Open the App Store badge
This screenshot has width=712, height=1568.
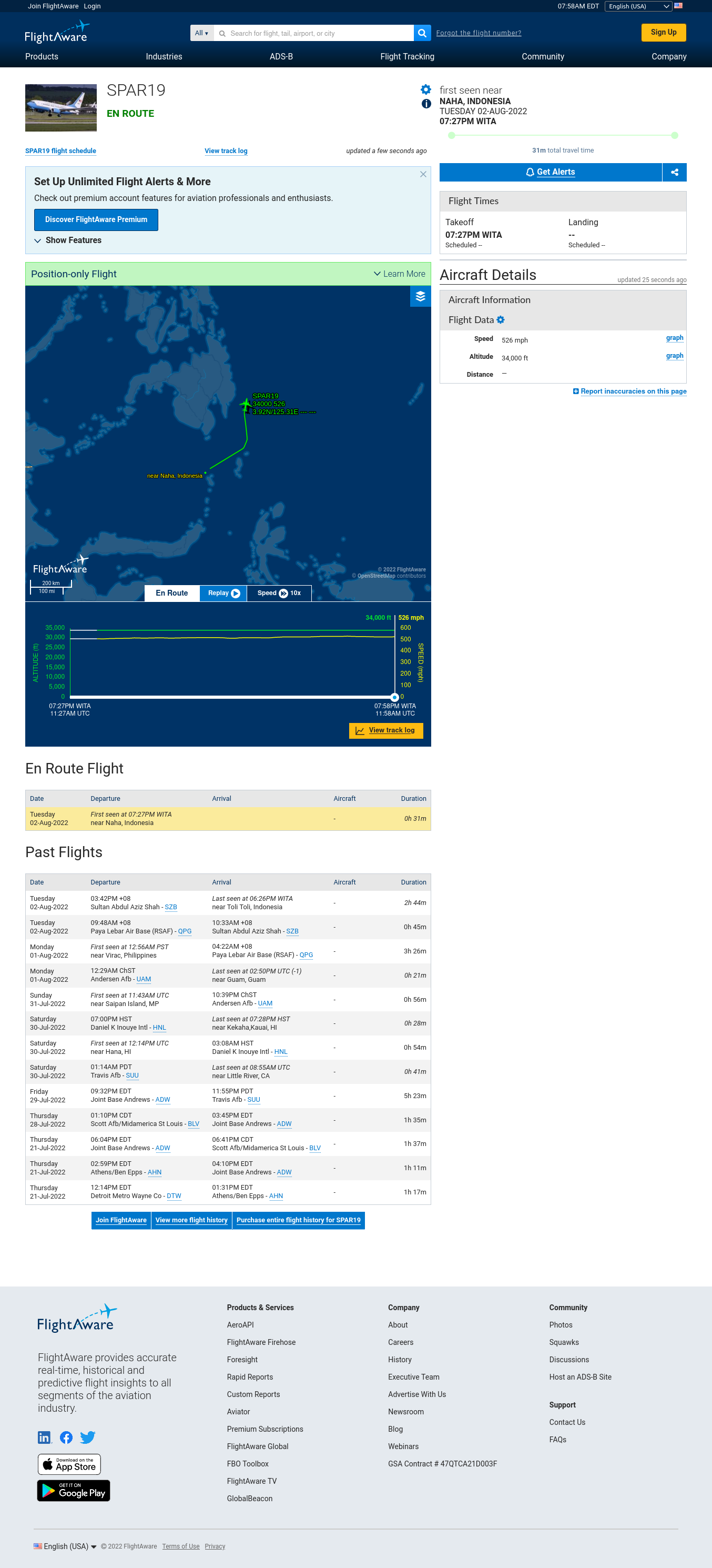(69, 1464)
